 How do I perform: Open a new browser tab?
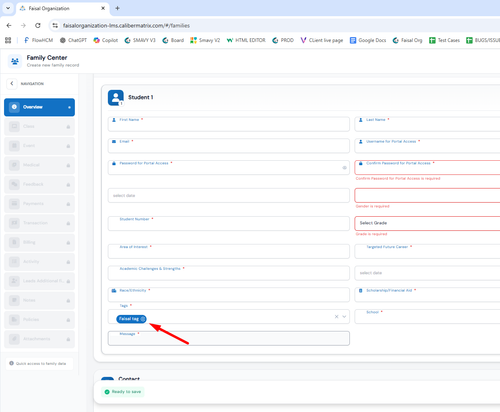click(117, 8)
